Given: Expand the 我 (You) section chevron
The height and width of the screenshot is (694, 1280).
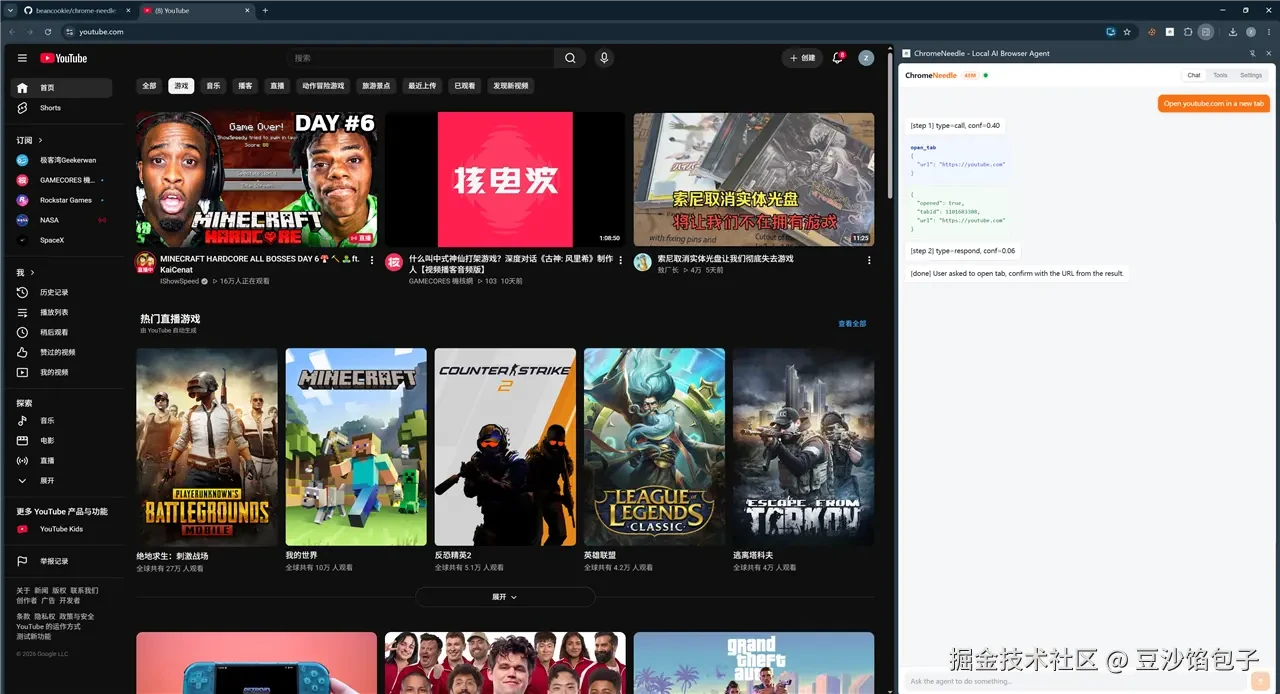Looking at the screenshot, I should (x=32, y=272).
